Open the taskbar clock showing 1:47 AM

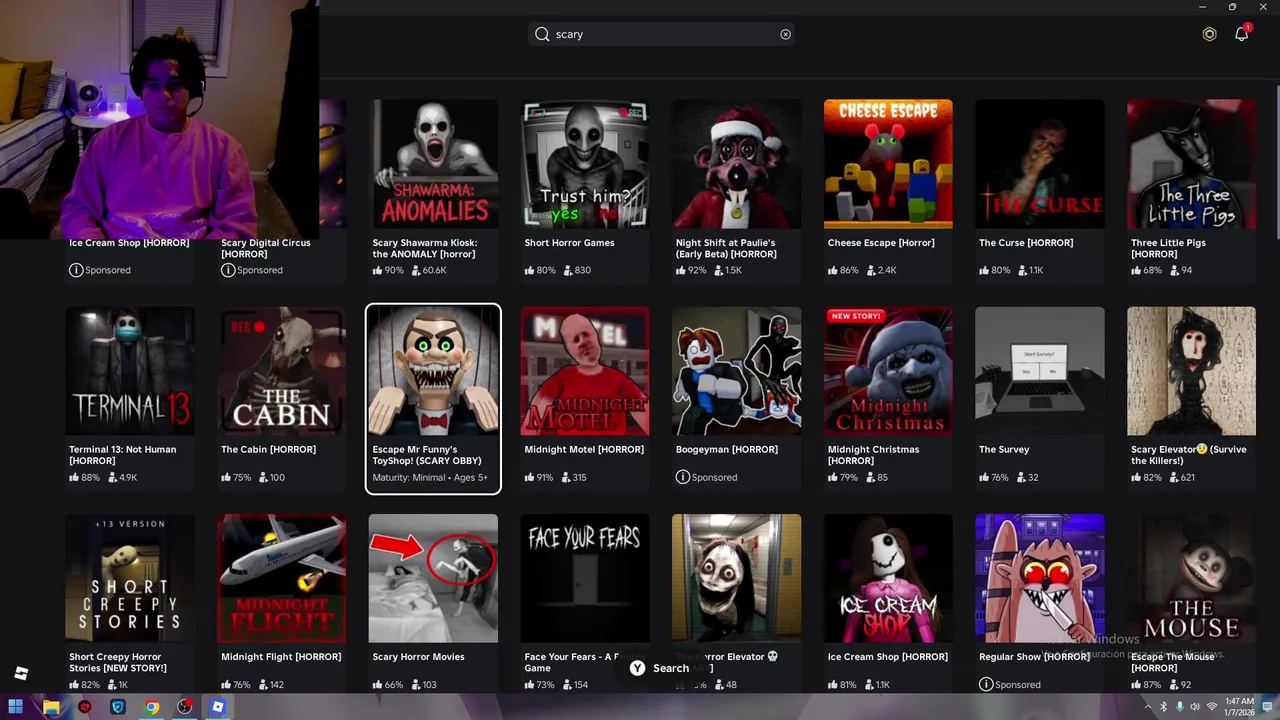[1238, 707]
